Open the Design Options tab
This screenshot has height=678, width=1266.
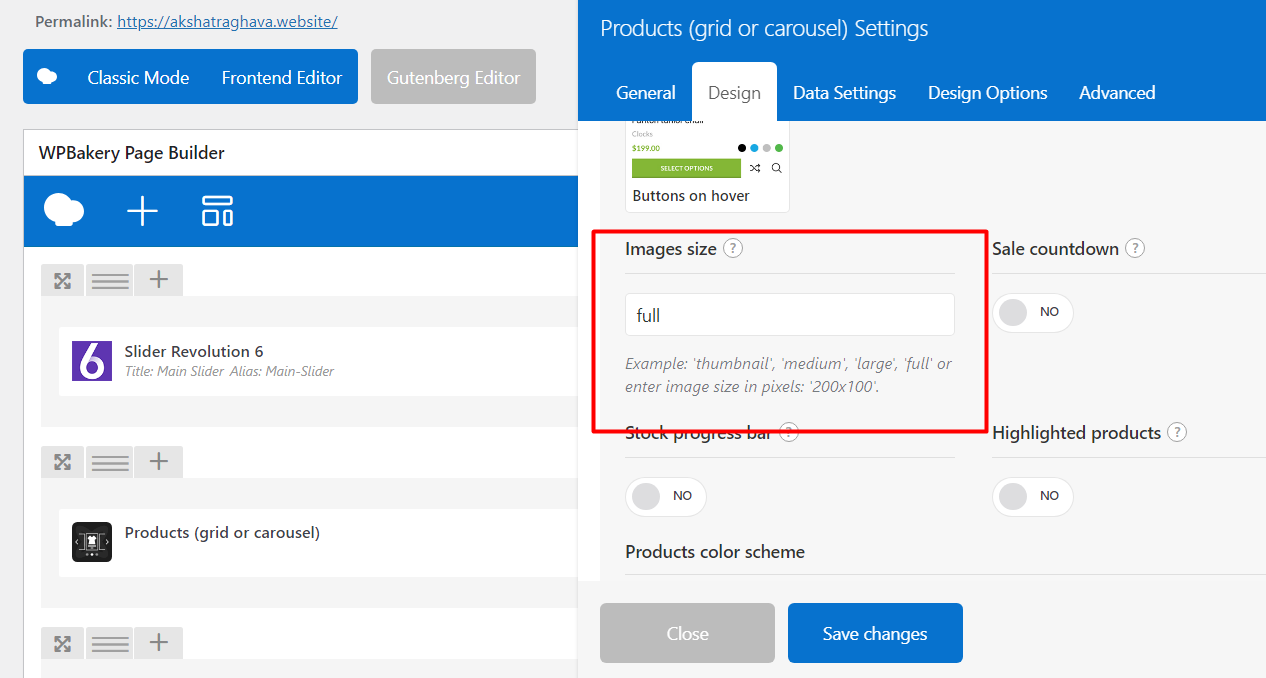point(987,92)
